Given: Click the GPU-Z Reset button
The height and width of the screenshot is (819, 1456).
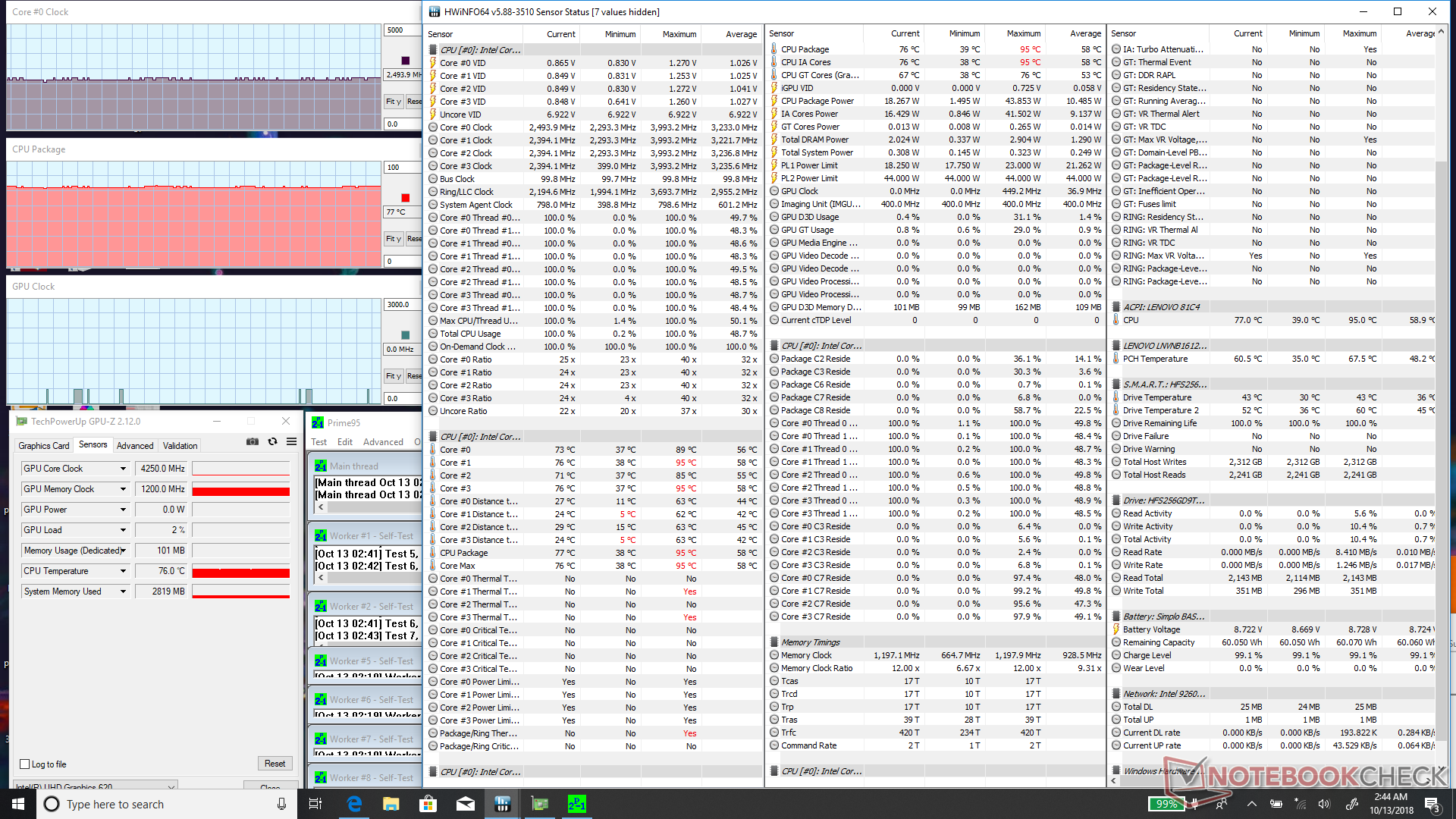Looking at the screenshot, I should click(x=275, y=764).
